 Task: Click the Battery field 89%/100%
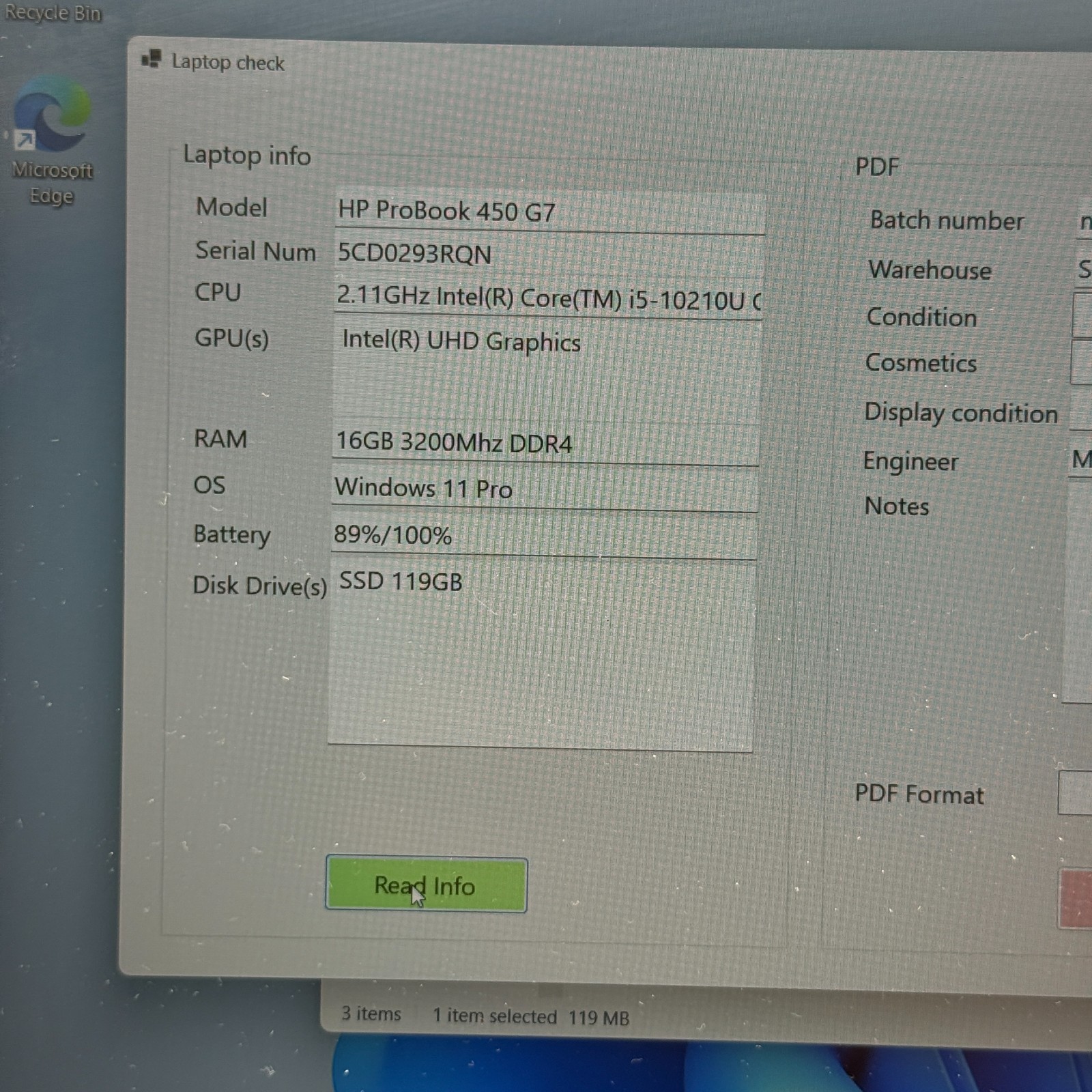click(x=544, y=536)
